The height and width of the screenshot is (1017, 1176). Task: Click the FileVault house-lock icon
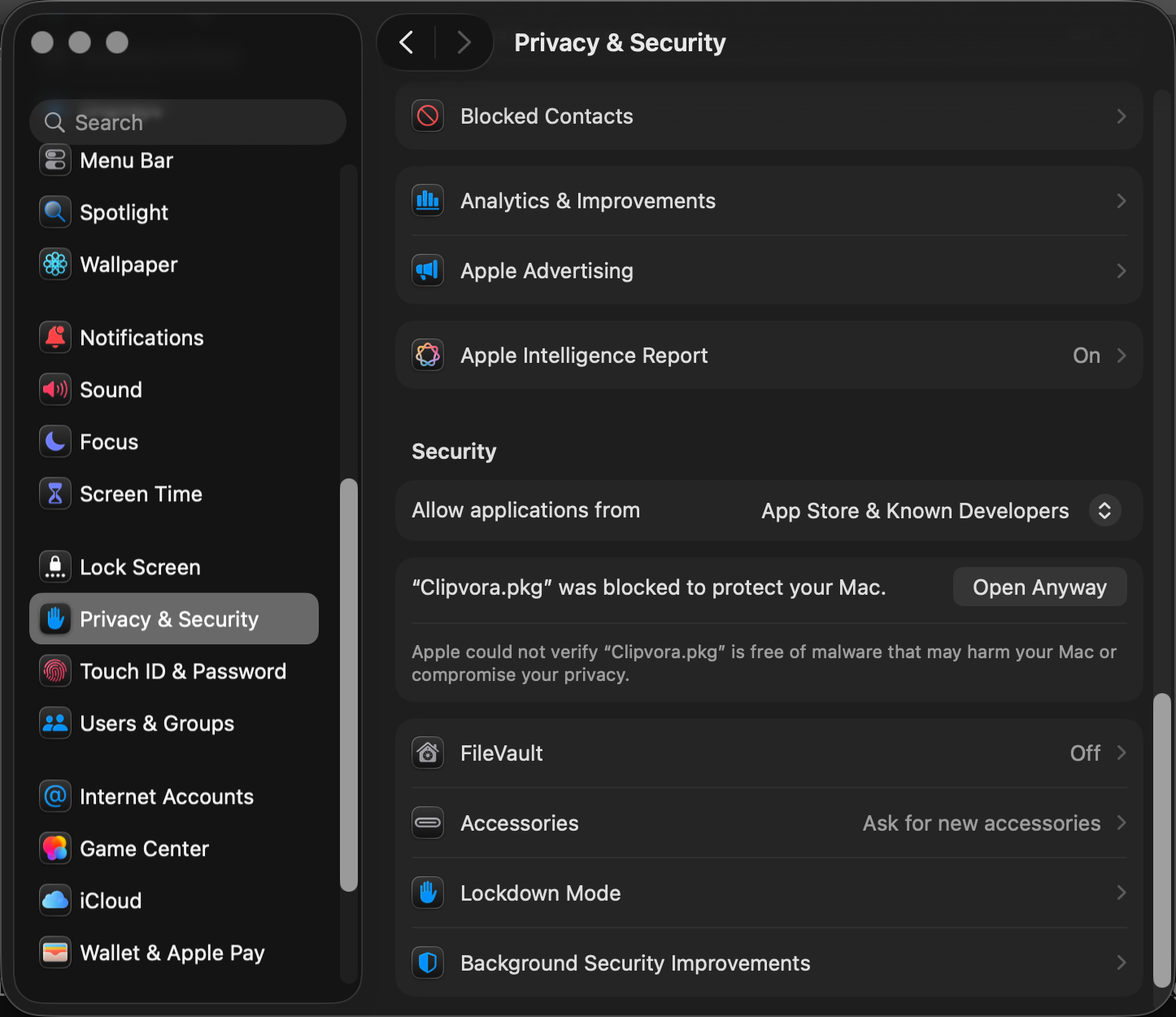point(428,753)
